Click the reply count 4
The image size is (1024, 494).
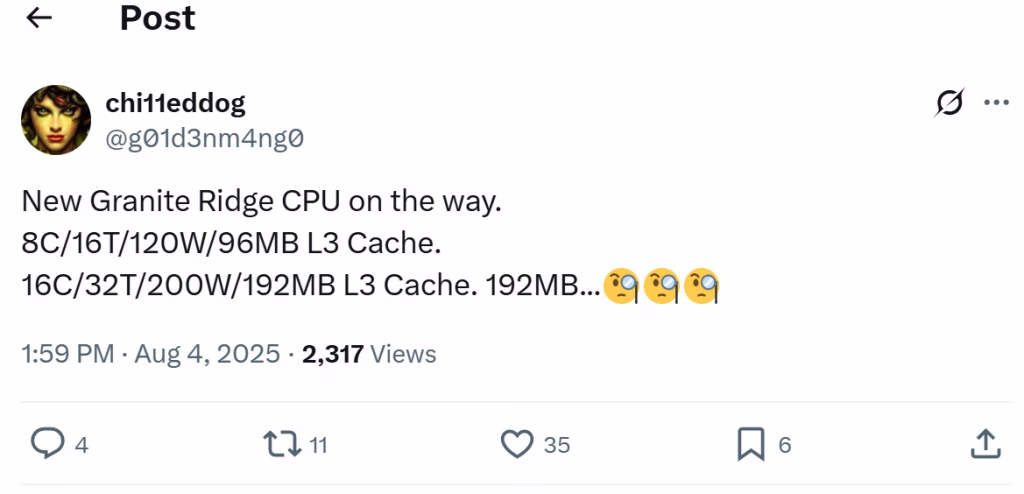coord(82,445)
